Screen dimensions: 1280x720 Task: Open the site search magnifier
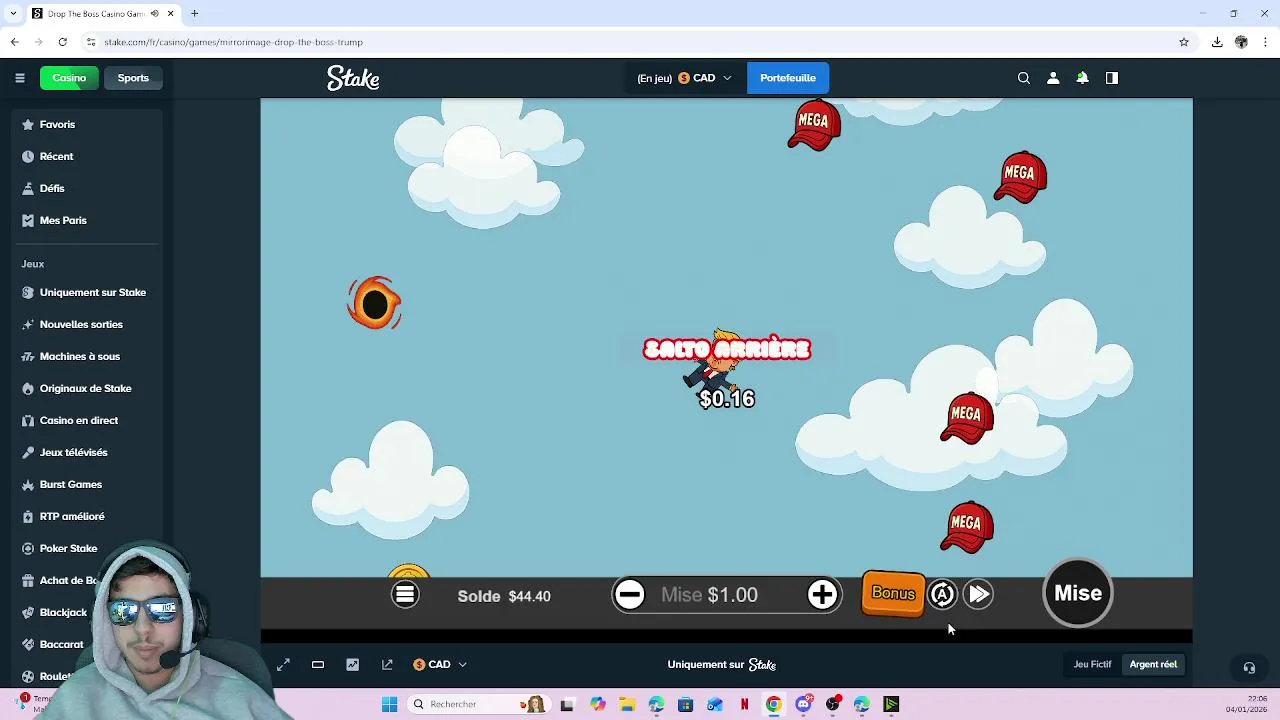[x=1024, y=78]
